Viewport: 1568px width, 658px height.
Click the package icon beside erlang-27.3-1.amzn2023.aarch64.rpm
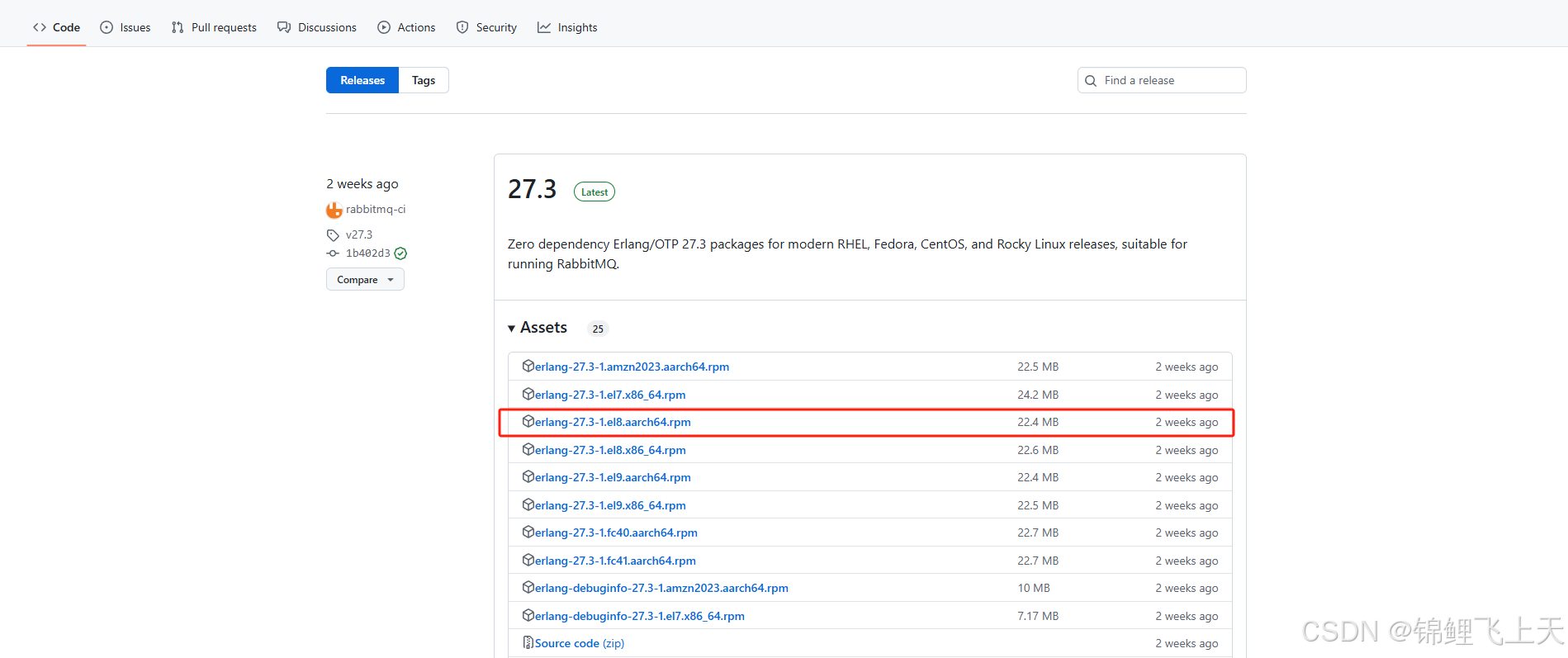point(528,366)
